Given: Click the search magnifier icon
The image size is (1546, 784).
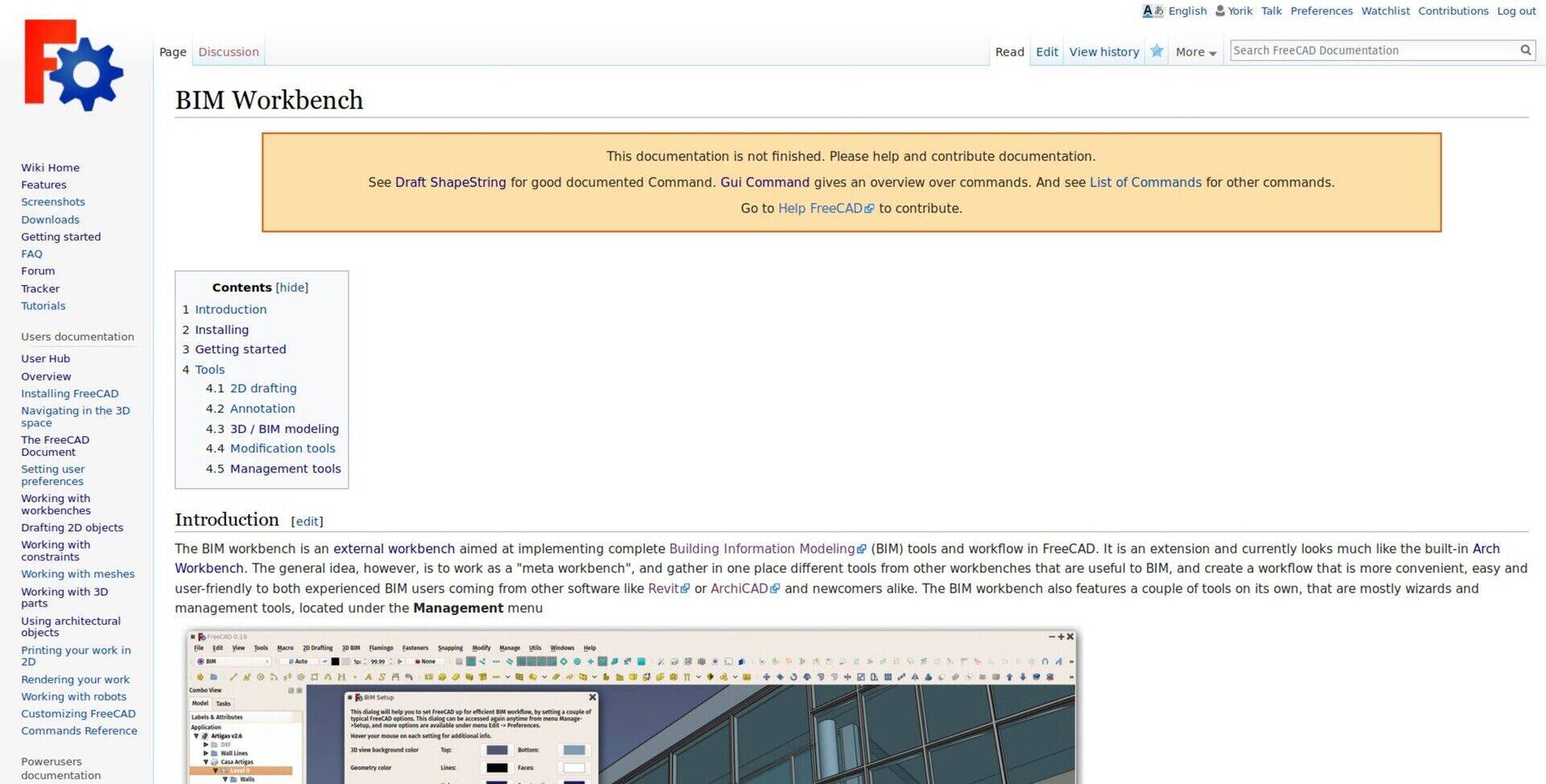Looking at the screenshot, I should [1525, 50].
